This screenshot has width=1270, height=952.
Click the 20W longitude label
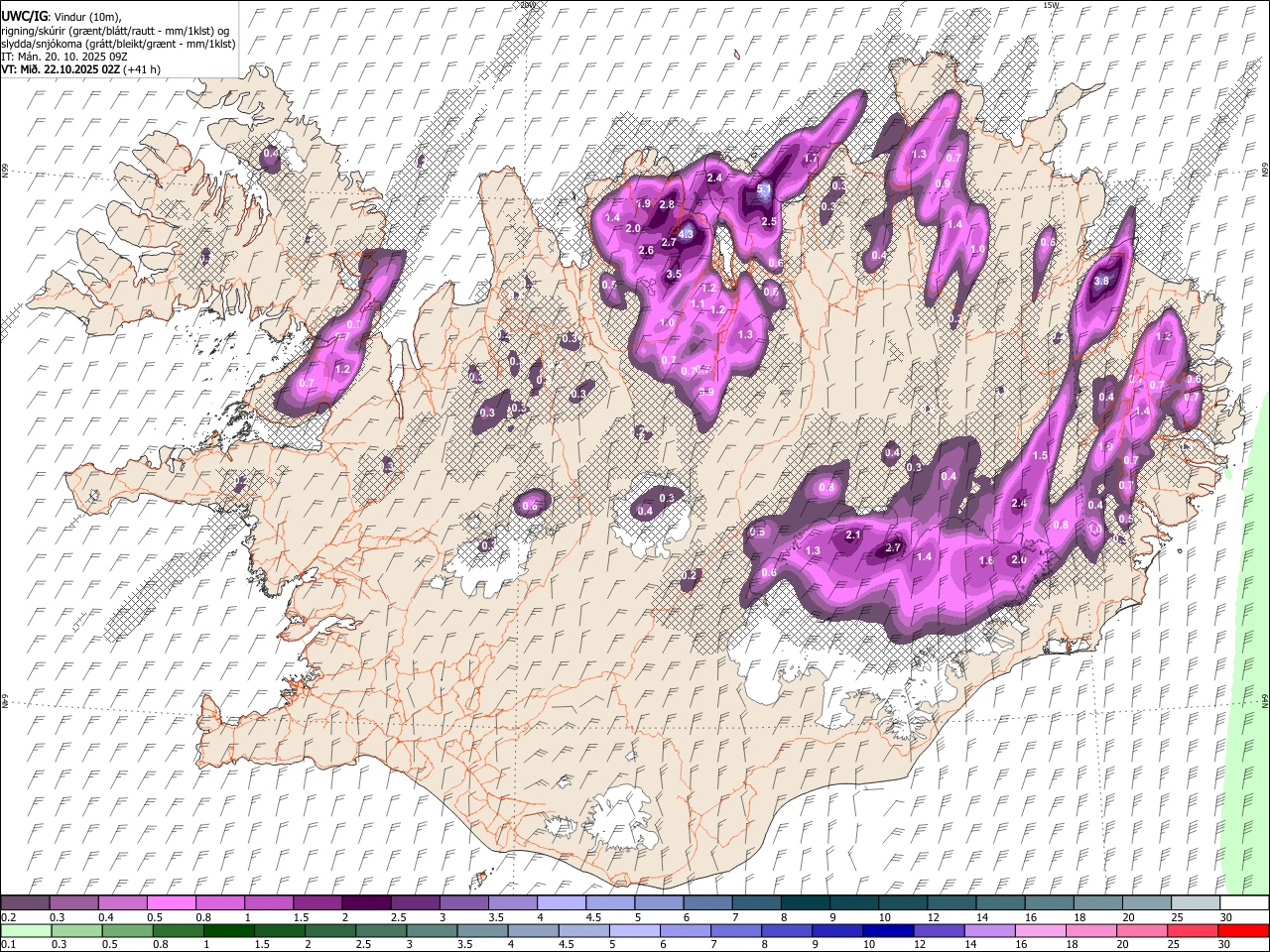tap(527, 5)
